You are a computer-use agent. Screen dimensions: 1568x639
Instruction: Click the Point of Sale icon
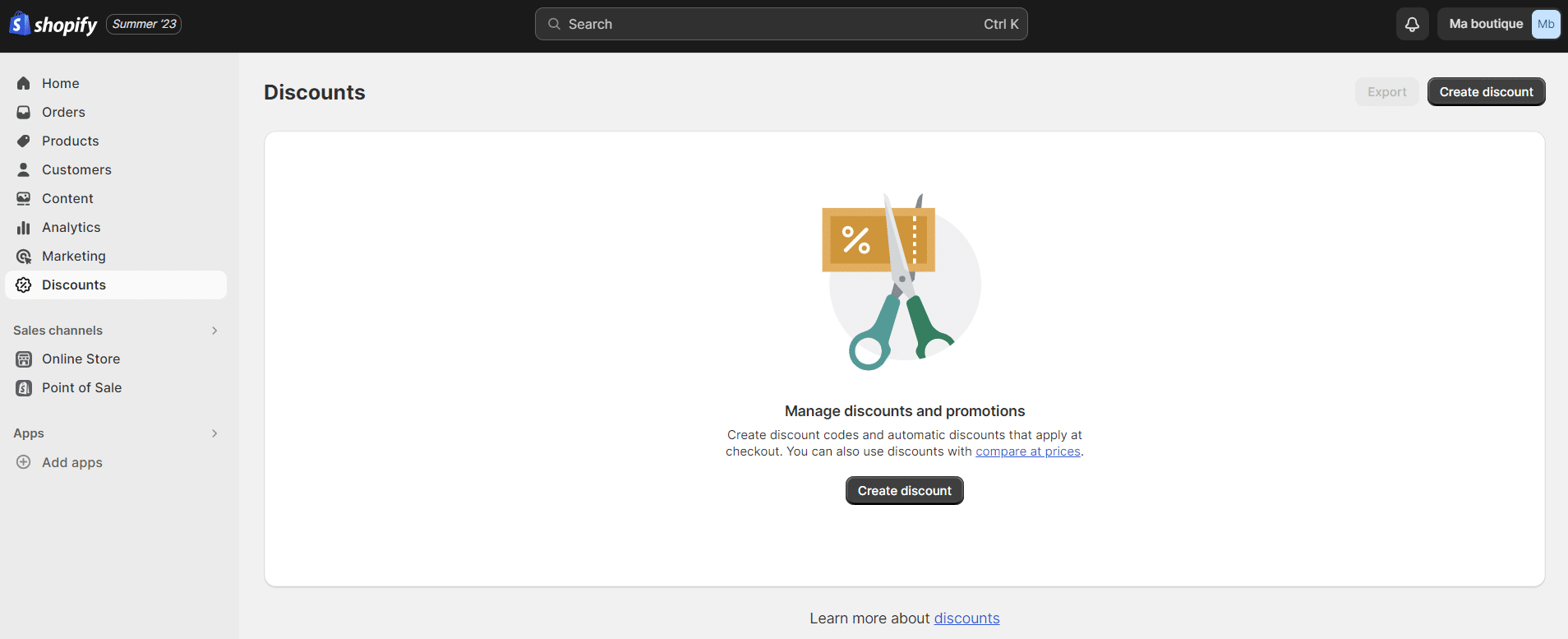pos(24,387)
